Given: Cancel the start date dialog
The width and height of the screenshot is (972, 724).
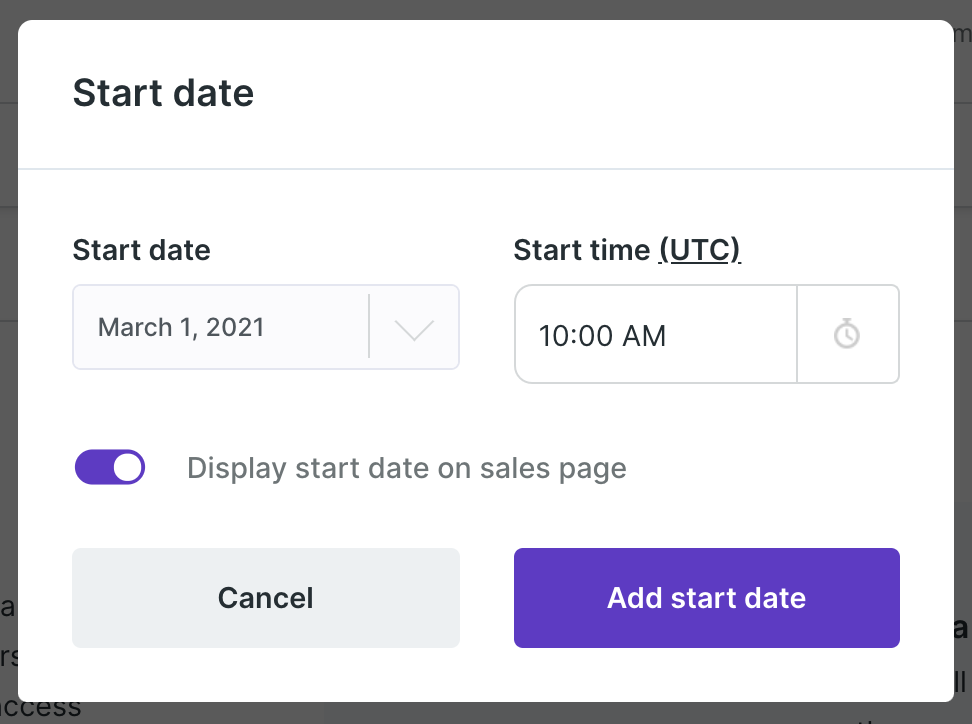Looking at the screenshot, I should (265, 597).
